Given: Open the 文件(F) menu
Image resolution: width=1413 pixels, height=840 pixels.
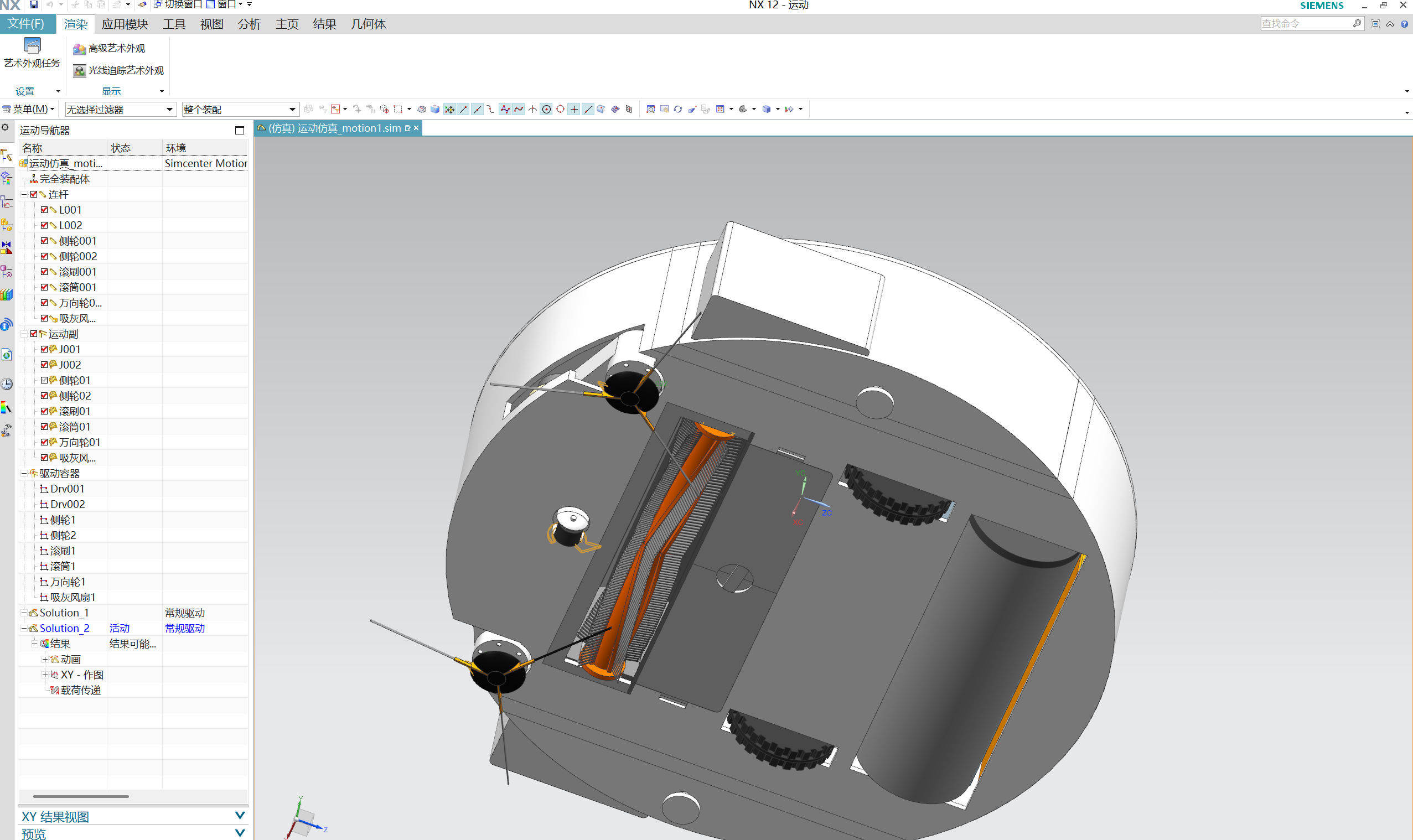Looking at the screenshot, I should point(26,24).
